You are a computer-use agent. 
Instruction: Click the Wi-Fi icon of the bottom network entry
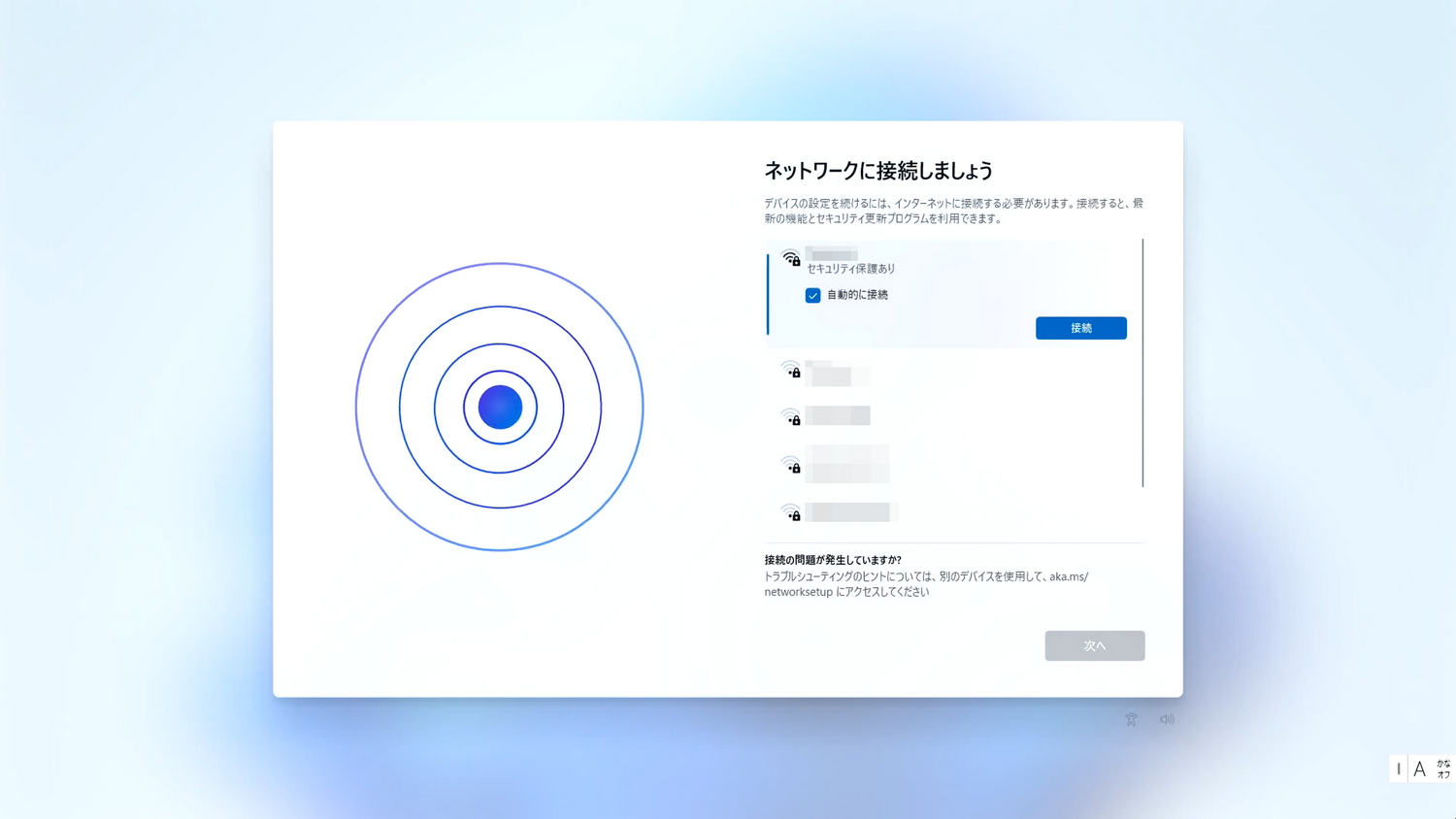click(790, 511)
